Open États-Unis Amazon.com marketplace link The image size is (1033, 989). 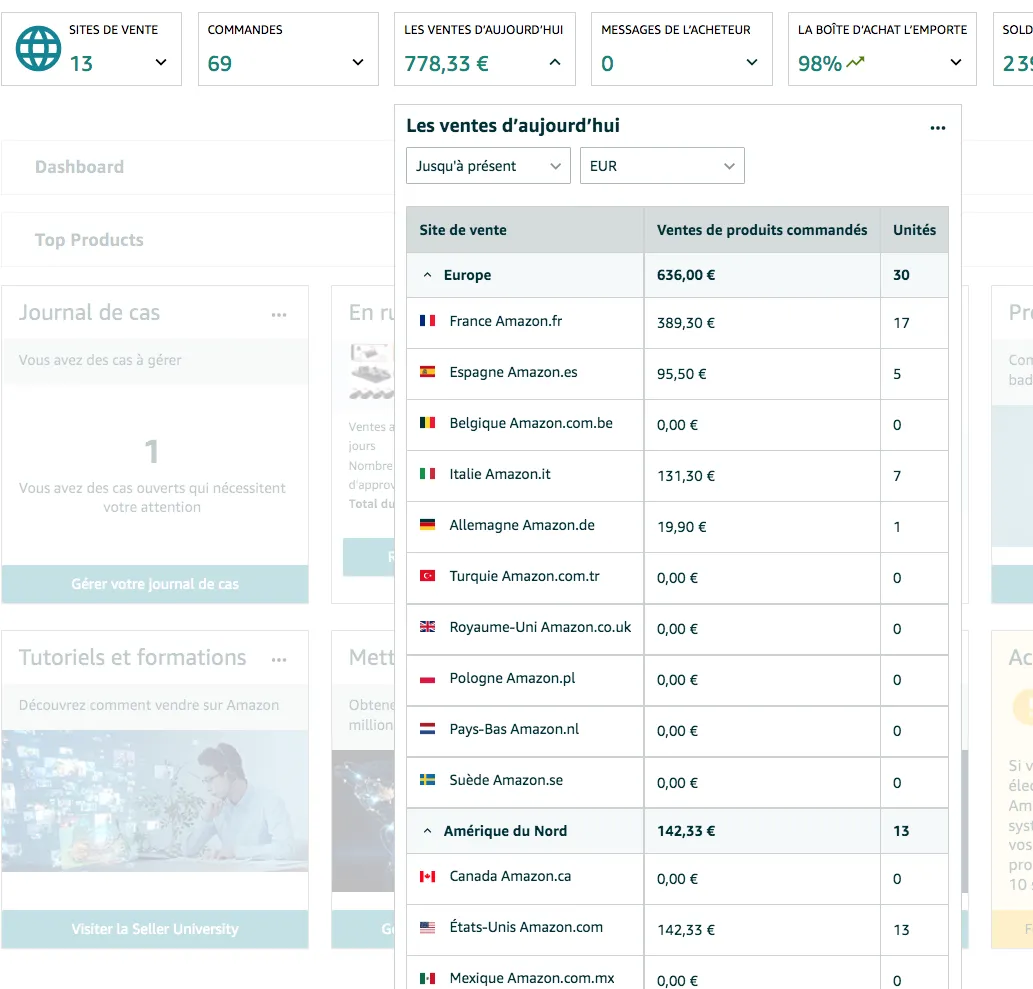(x=526, y=927)
